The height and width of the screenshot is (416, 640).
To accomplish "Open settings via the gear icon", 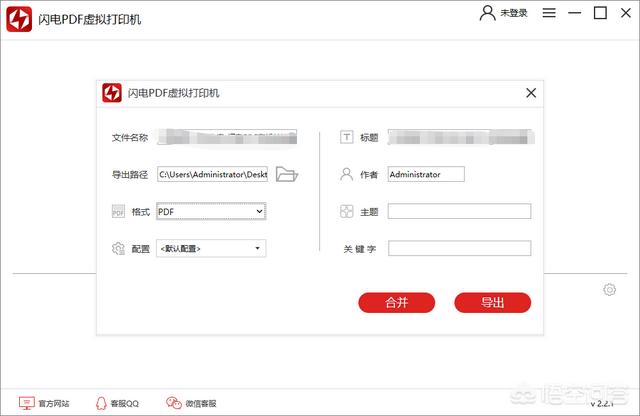I will coord(609,290).
